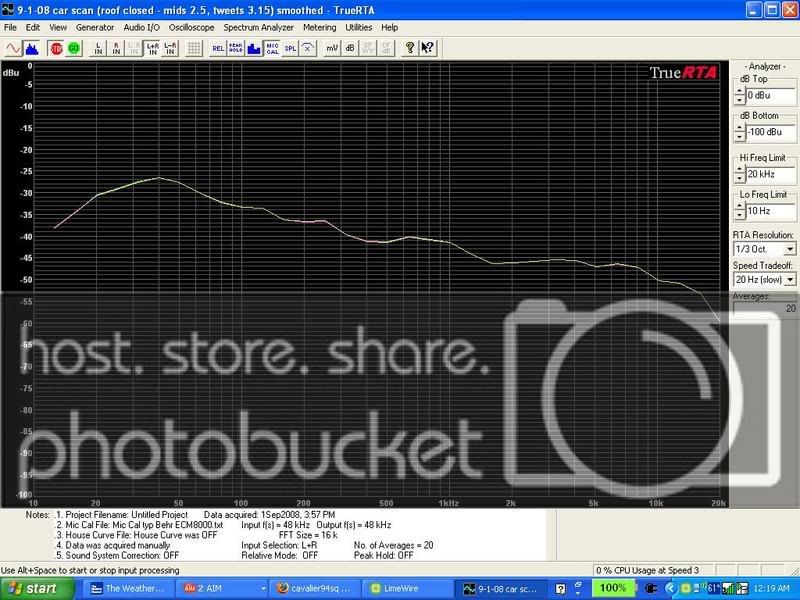Toggle the Peak Hold button
The height and width of the screenshot is (600, 800).
(236, 48)
